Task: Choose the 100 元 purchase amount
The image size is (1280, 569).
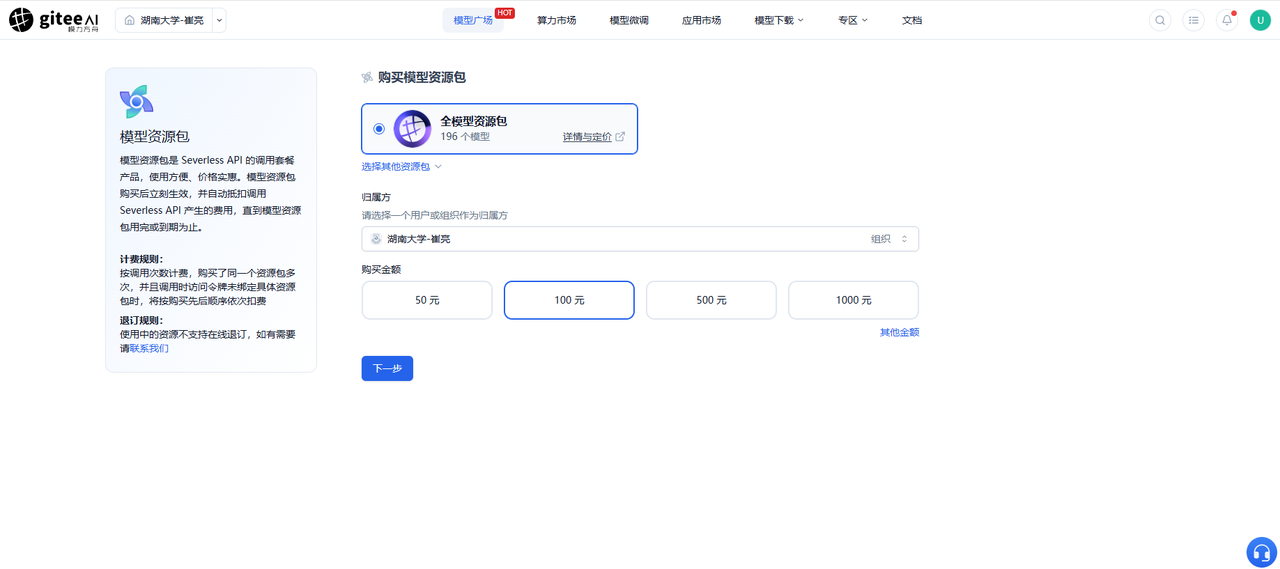Action: click(x=569, y=300)
